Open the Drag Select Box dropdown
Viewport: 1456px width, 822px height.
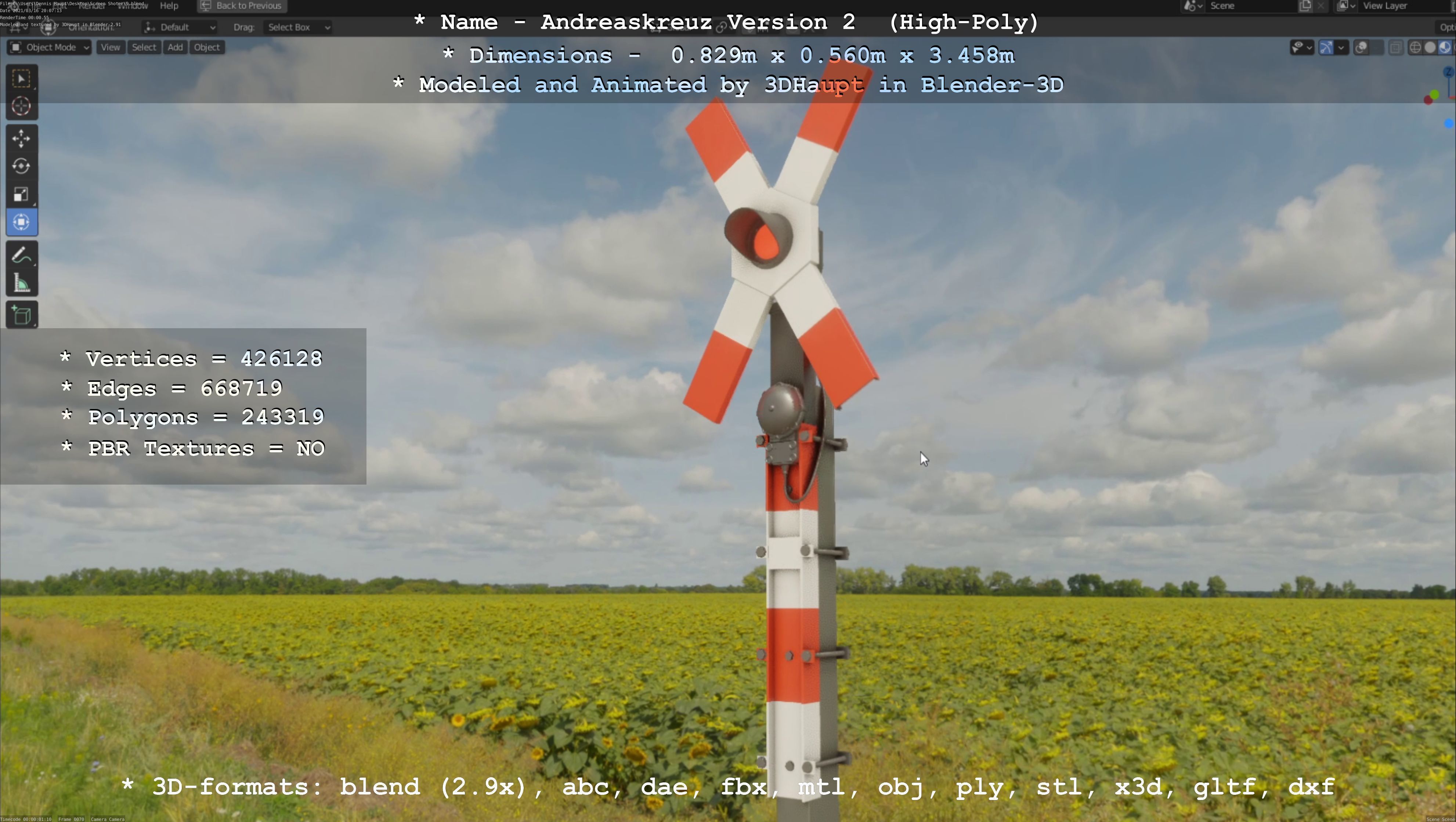coord(297,27)
